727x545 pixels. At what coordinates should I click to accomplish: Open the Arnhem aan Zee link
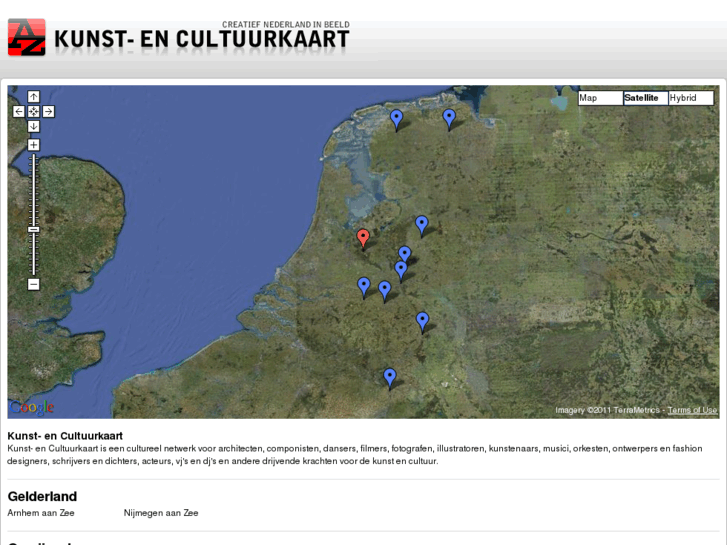pos(41,513)
